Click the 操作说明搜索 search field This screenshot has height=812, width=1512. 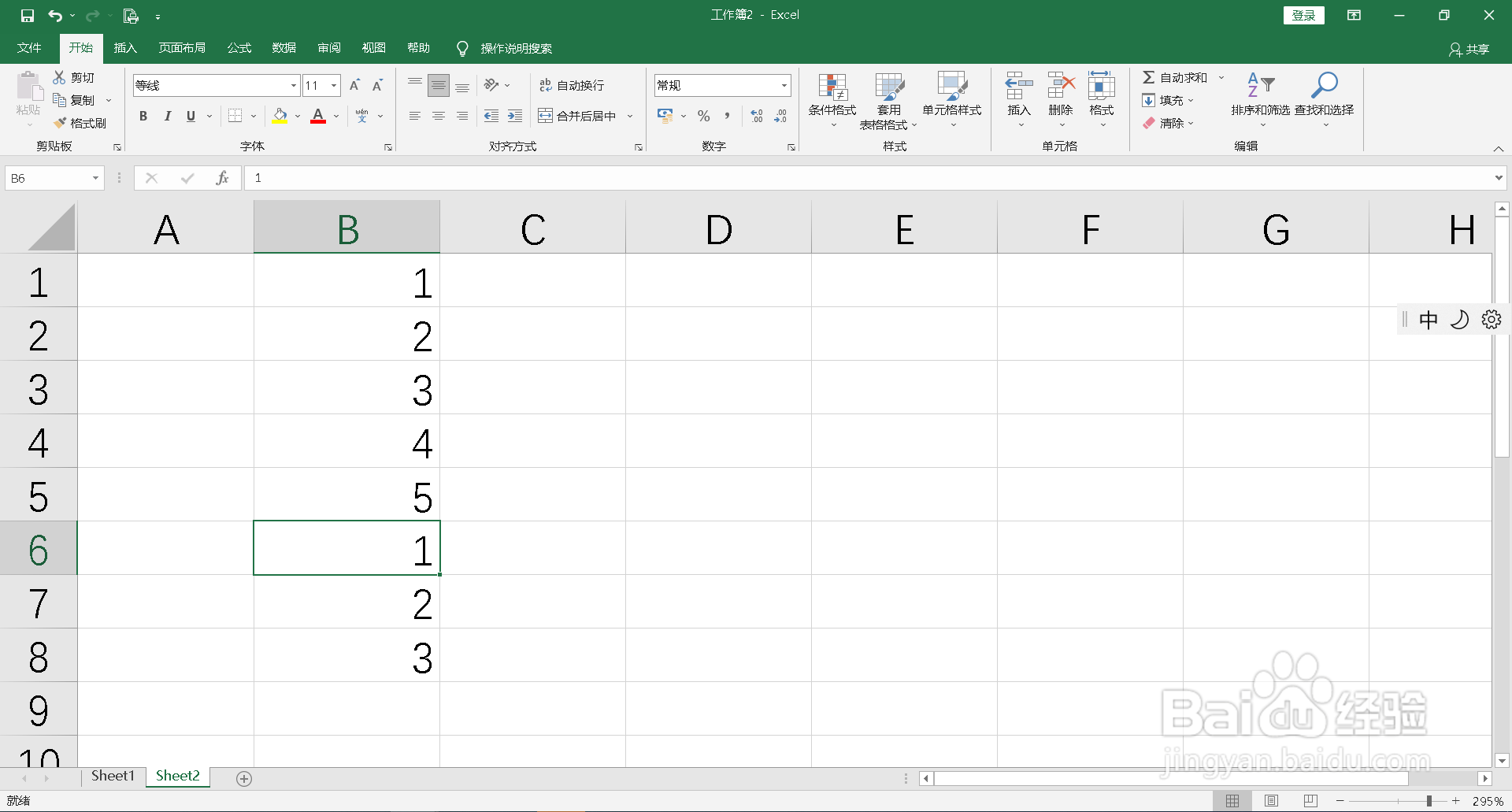(x=516, y=49)
